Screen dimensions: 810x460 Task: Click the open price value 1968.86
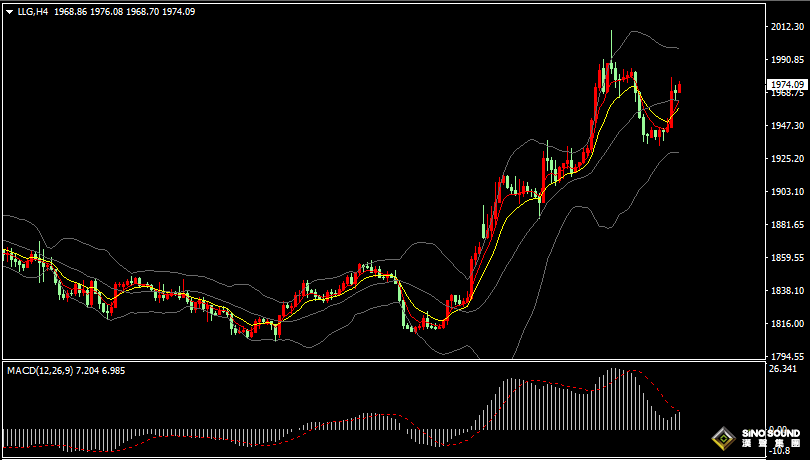tap(70, 12)
